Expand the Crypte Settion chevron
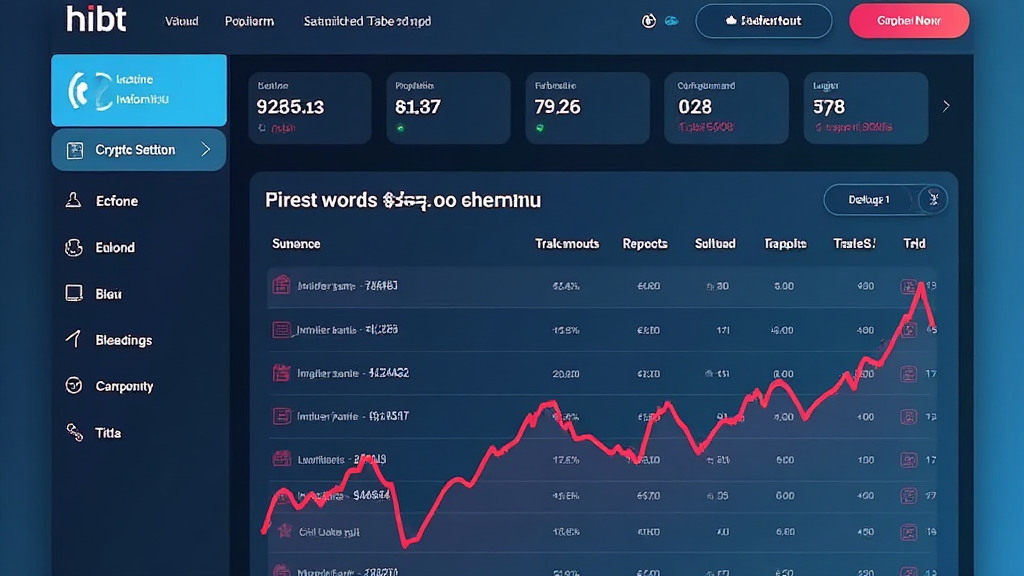The width and height of the screenshot is (1024, 576). pyautogui.click(x=206, y=150)
